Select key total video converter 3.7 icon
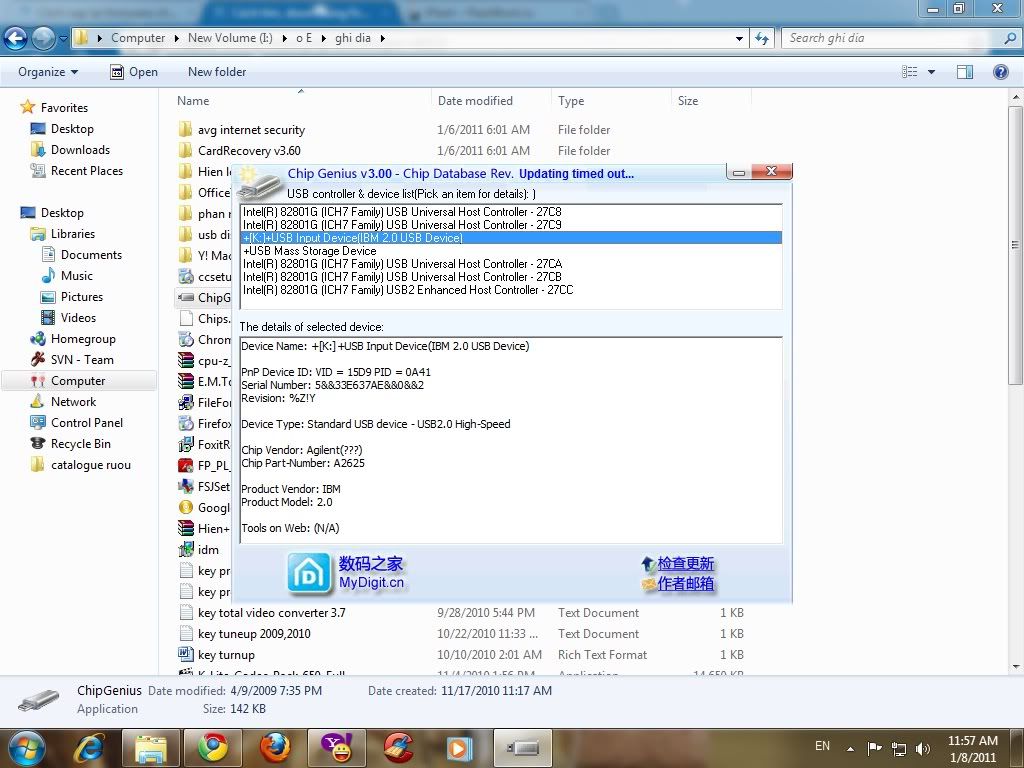1024x768 pixels. coord(185,613)
